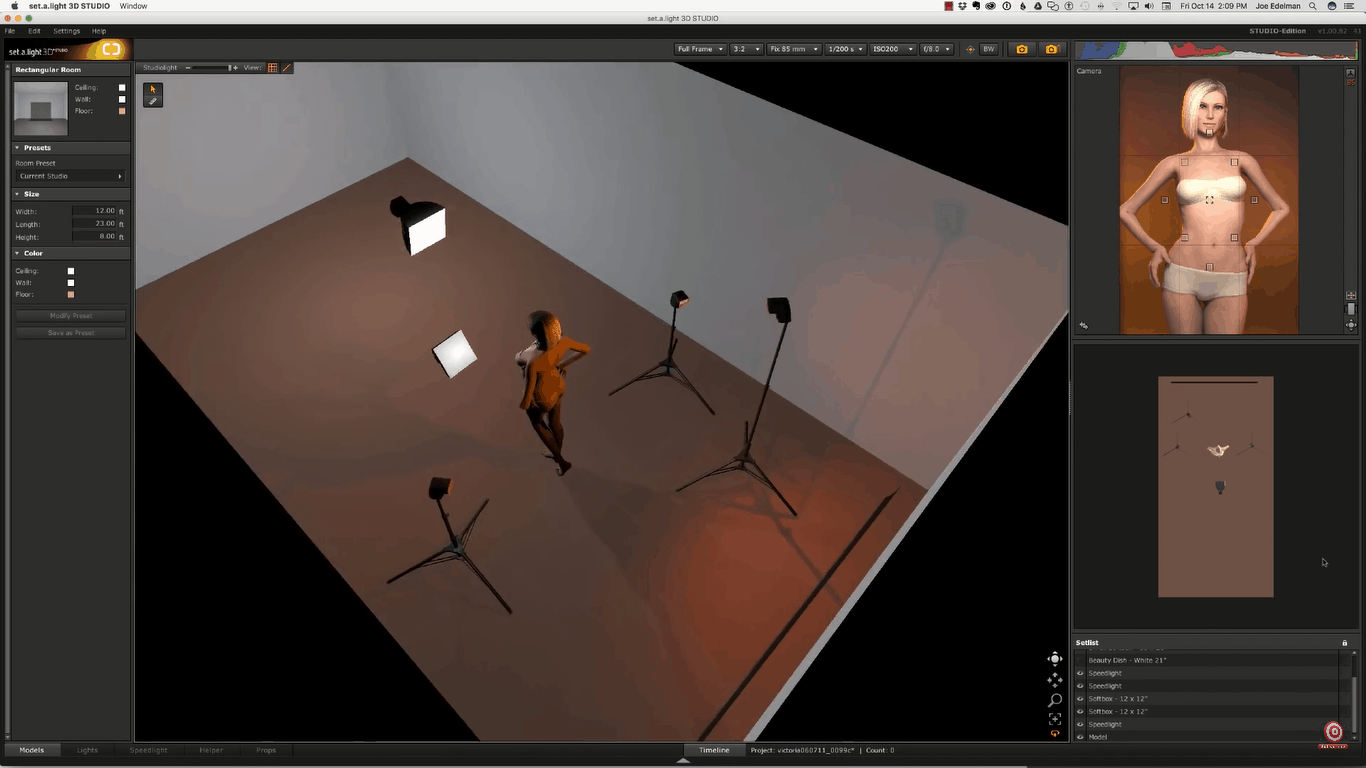Click the Studiolight brightness slider
Screen dimensions: 1366x768
click(x=212, y=68)
